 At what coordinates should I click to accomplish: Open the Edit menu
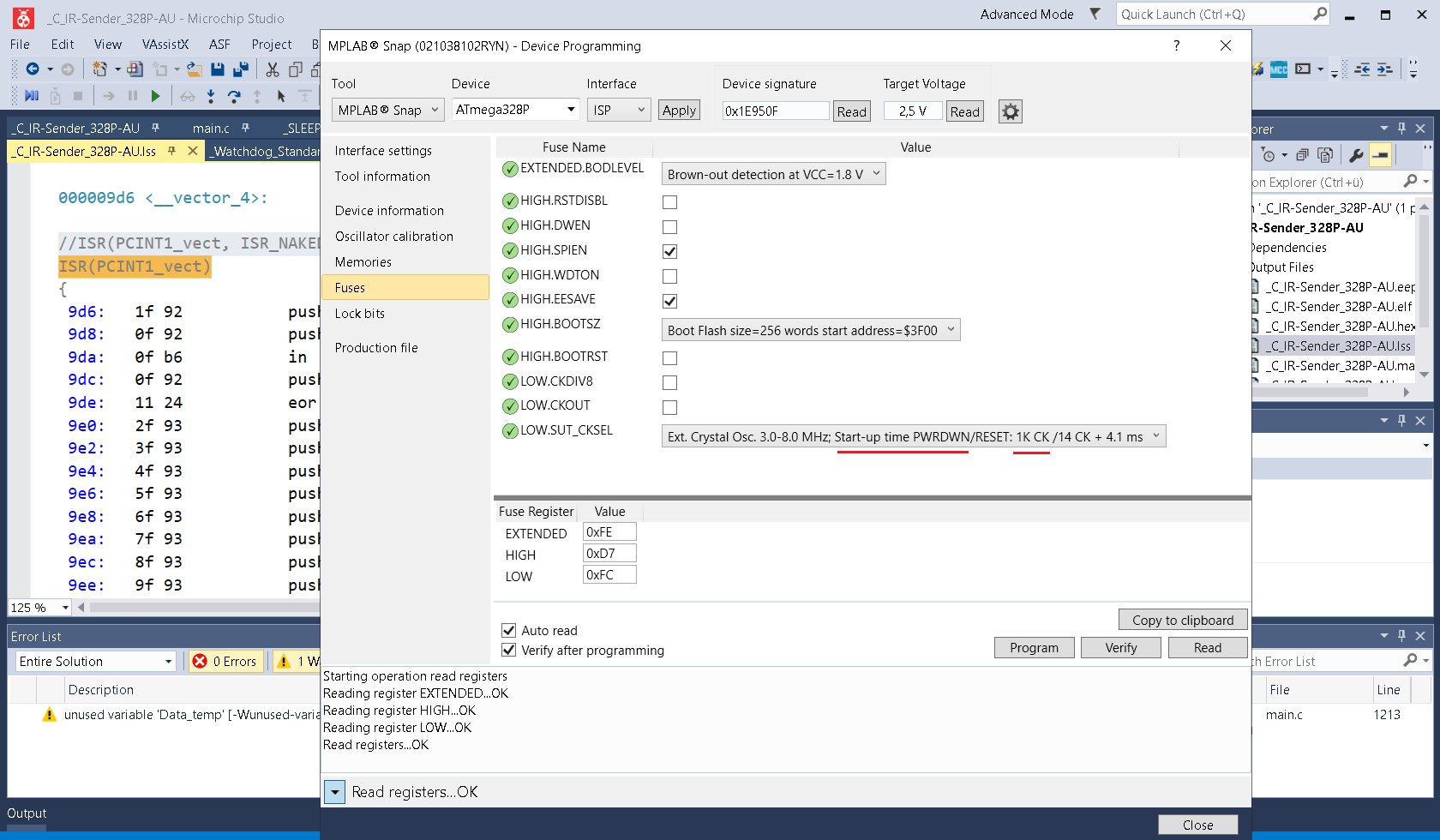click(x=63, y=45)
